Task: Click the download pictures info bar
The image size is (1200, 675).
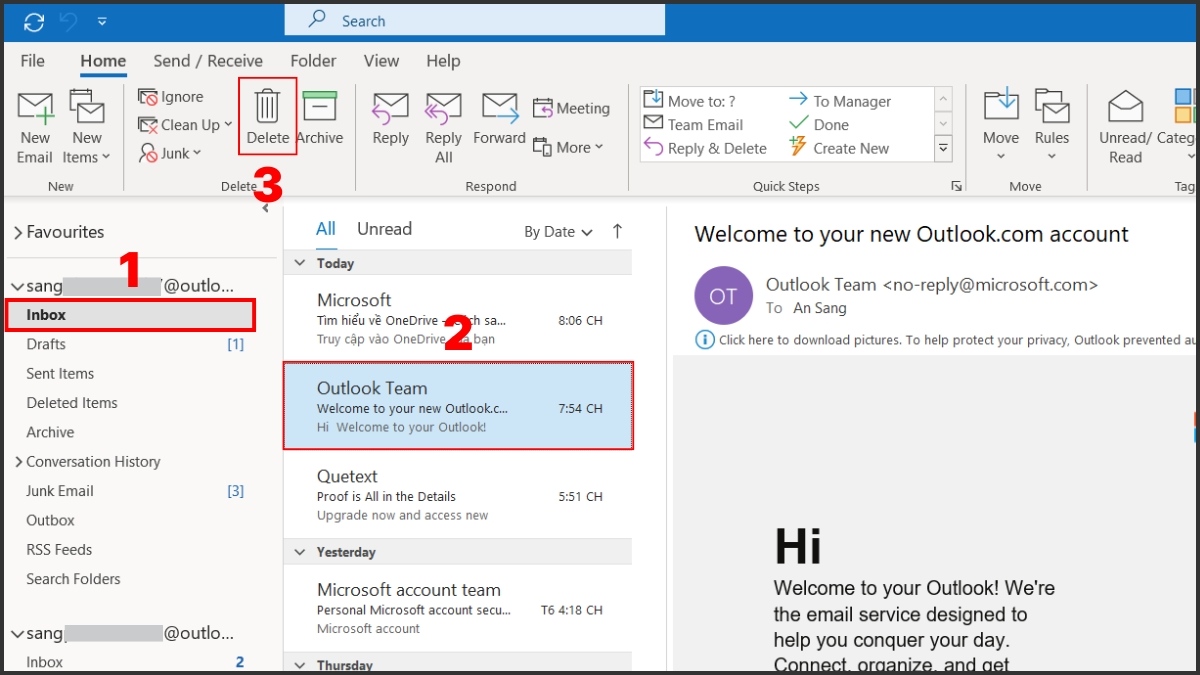Action: pyautogui.click(x=947, y=340)
